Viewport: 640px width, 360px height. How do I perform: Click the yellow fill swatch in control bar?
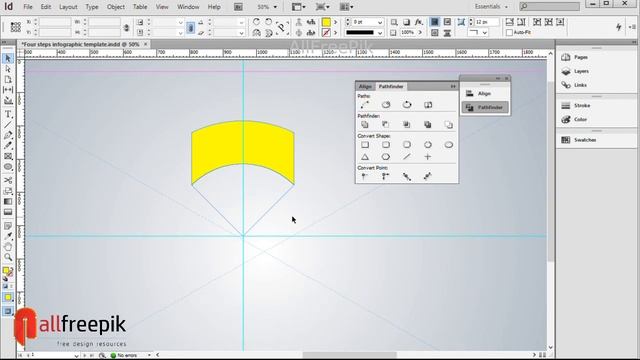coord(326,22)
